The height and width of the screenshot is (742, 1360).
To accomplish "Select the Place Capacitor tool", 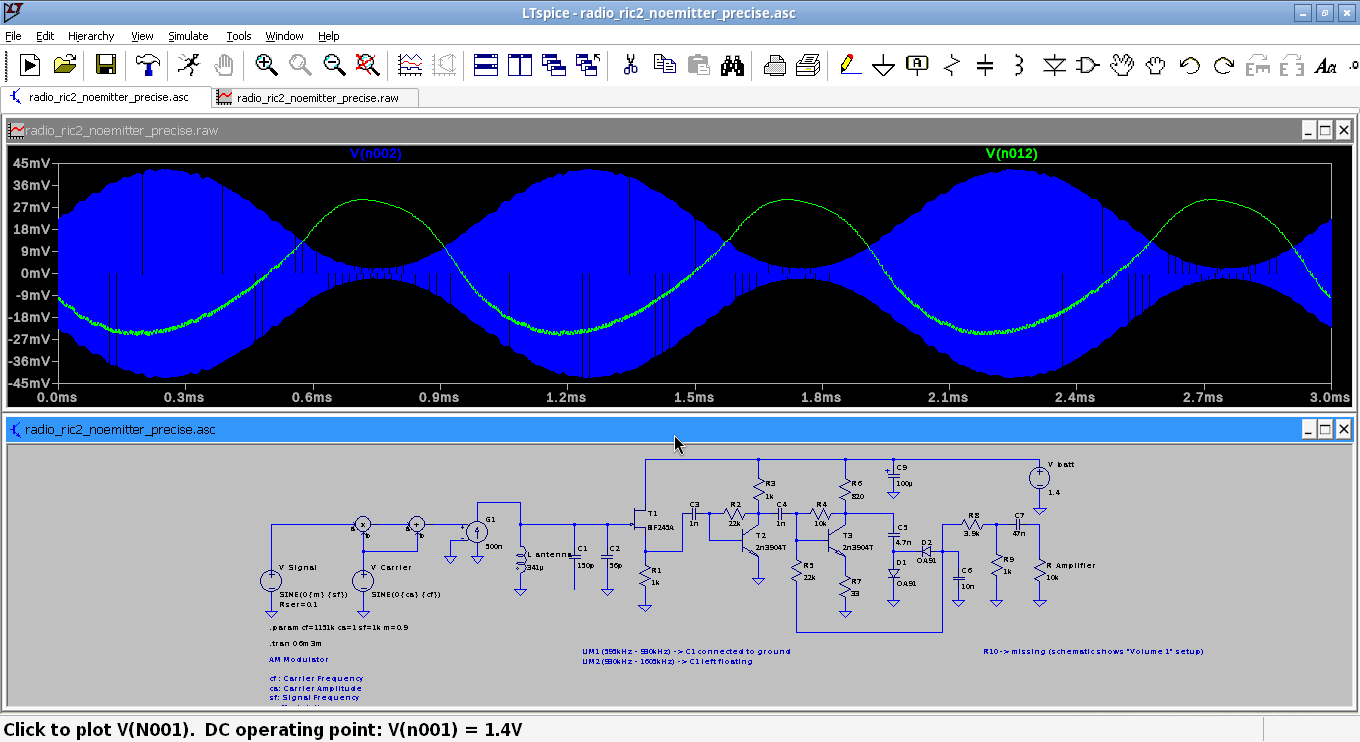I will (985, 65).
